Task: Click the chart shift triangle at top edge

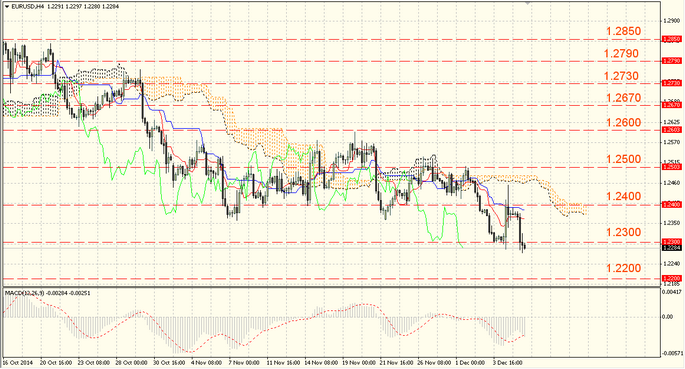Action: (528, 3)
